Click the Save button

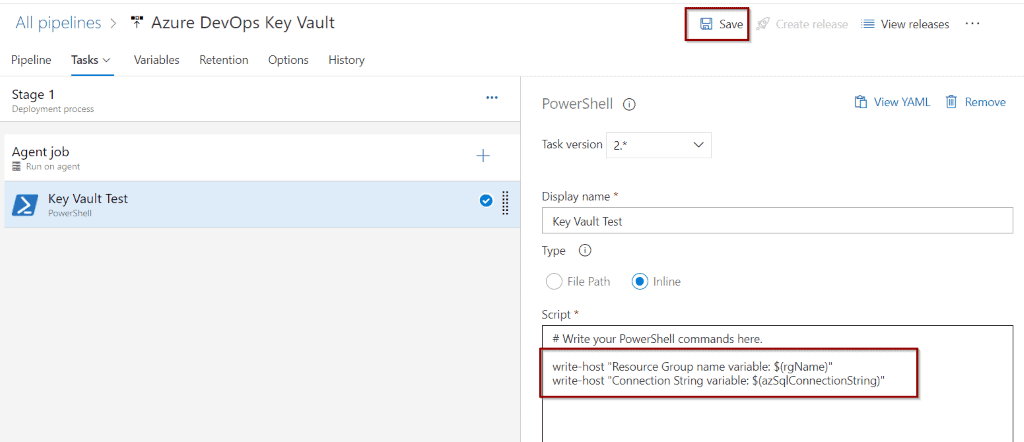[721, 24]
